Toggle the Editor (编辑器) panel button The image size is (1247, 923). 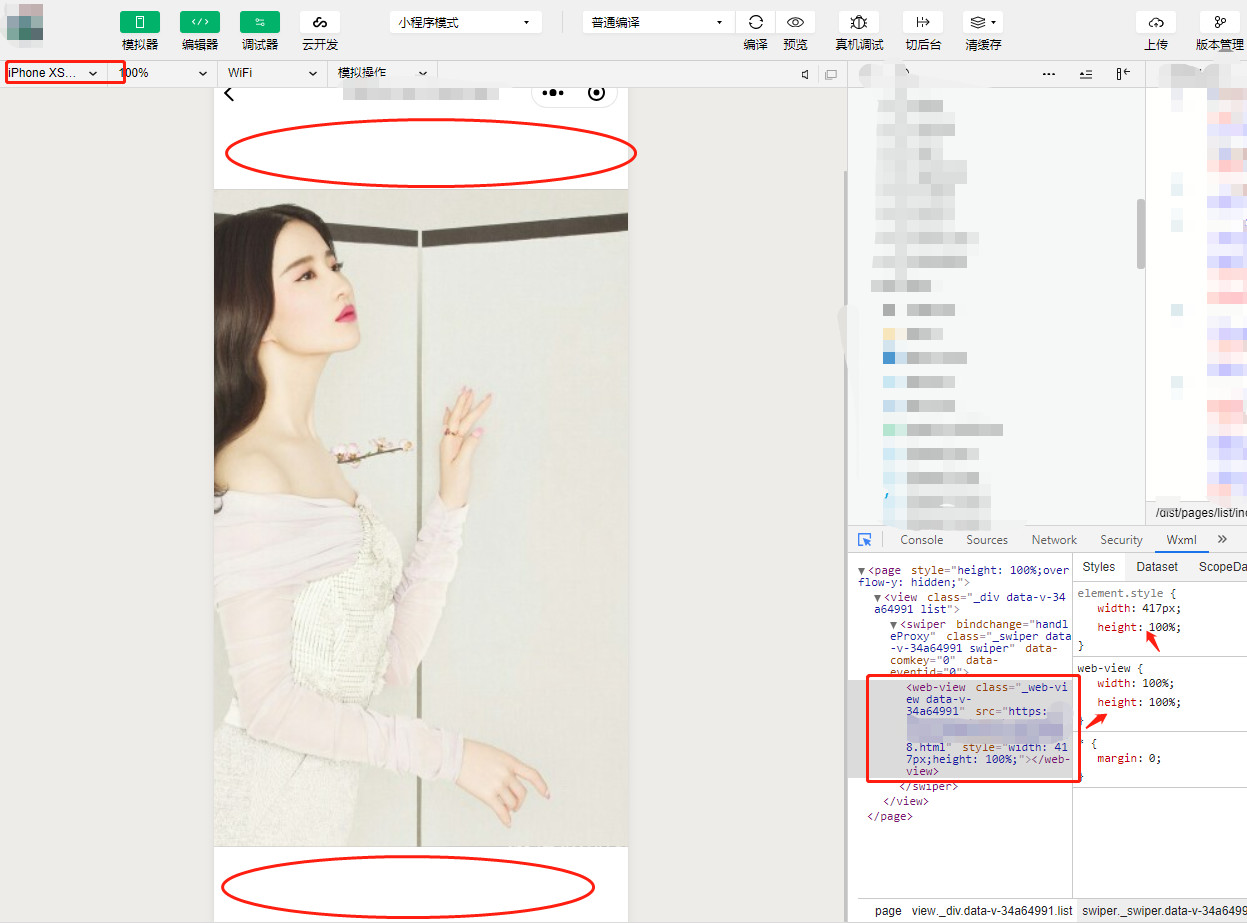[200, 22]
